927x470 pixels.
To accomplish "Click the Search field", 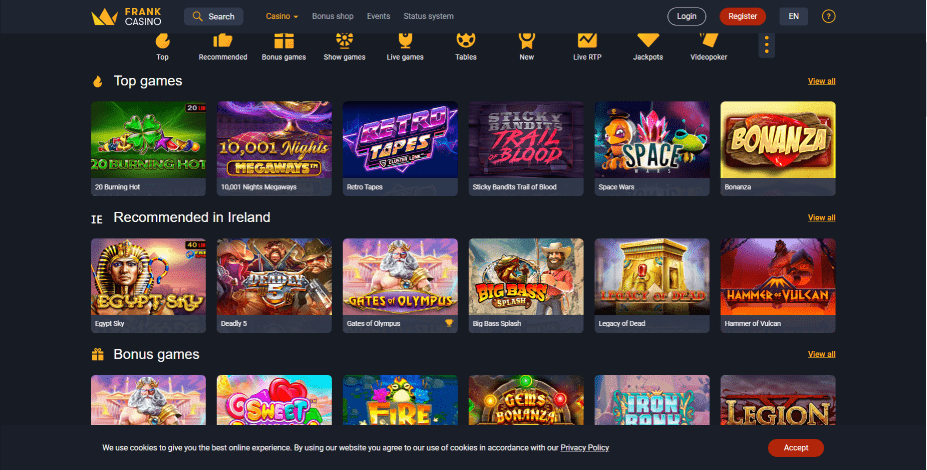I will (x=213, y=17).
